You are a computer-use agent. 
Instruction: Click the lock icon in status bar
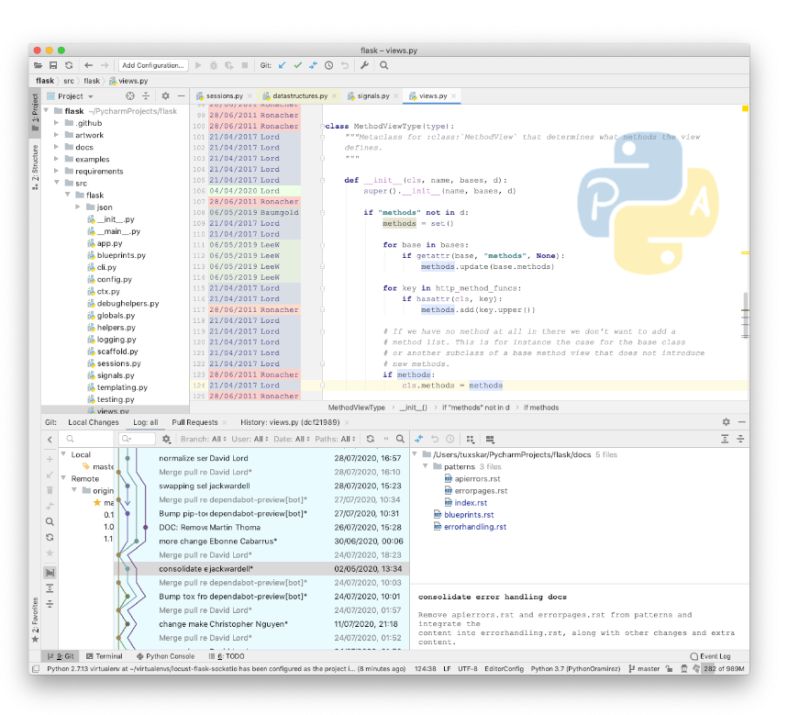point(669,669)
